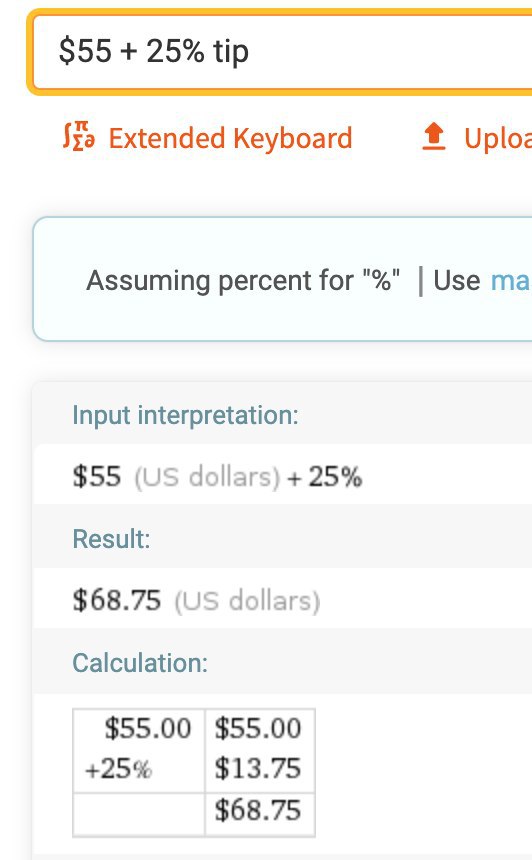This screenshot has width=532, height=860.
Task: Click the Extended Keyboard math symbols icon
Action: (78, 137)
